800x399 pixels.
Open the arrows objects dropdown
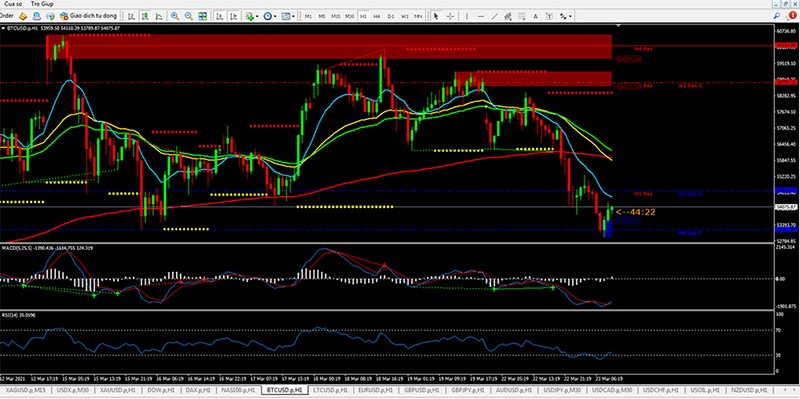pyautogui.click(x=565, y=16)
